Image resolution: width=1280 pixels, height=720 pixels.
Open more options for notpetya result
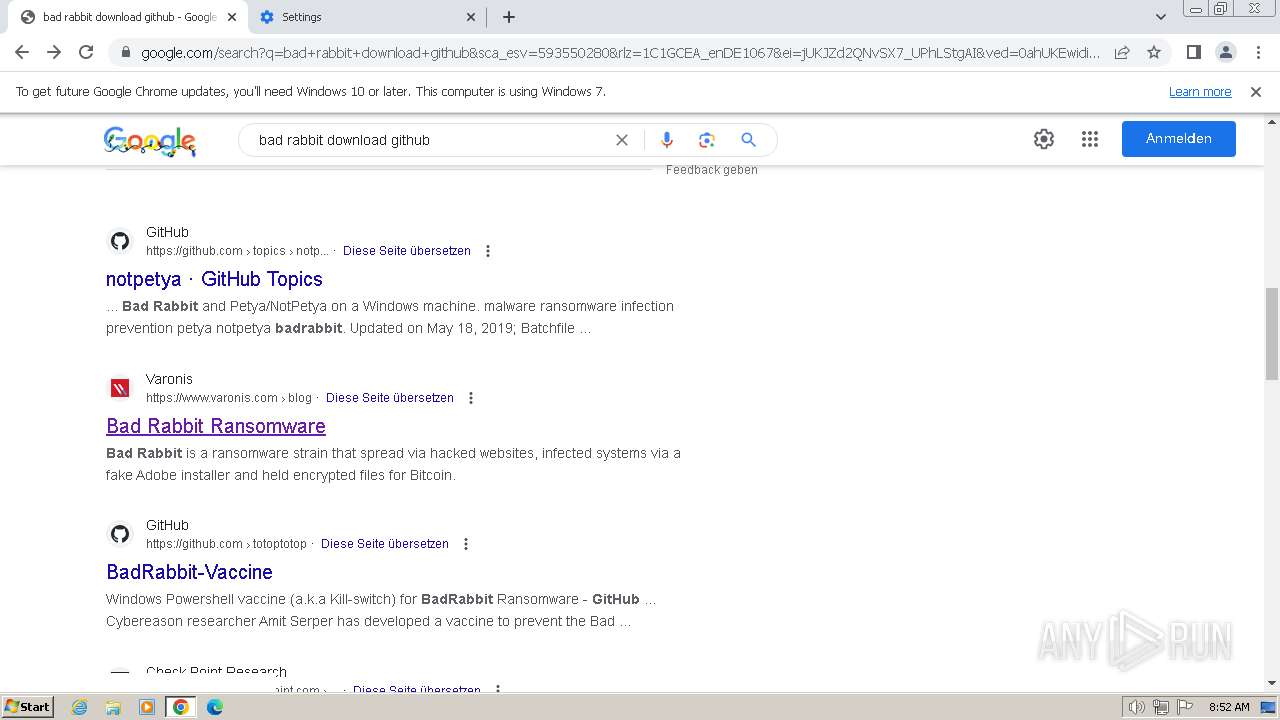tap(488, 251)
